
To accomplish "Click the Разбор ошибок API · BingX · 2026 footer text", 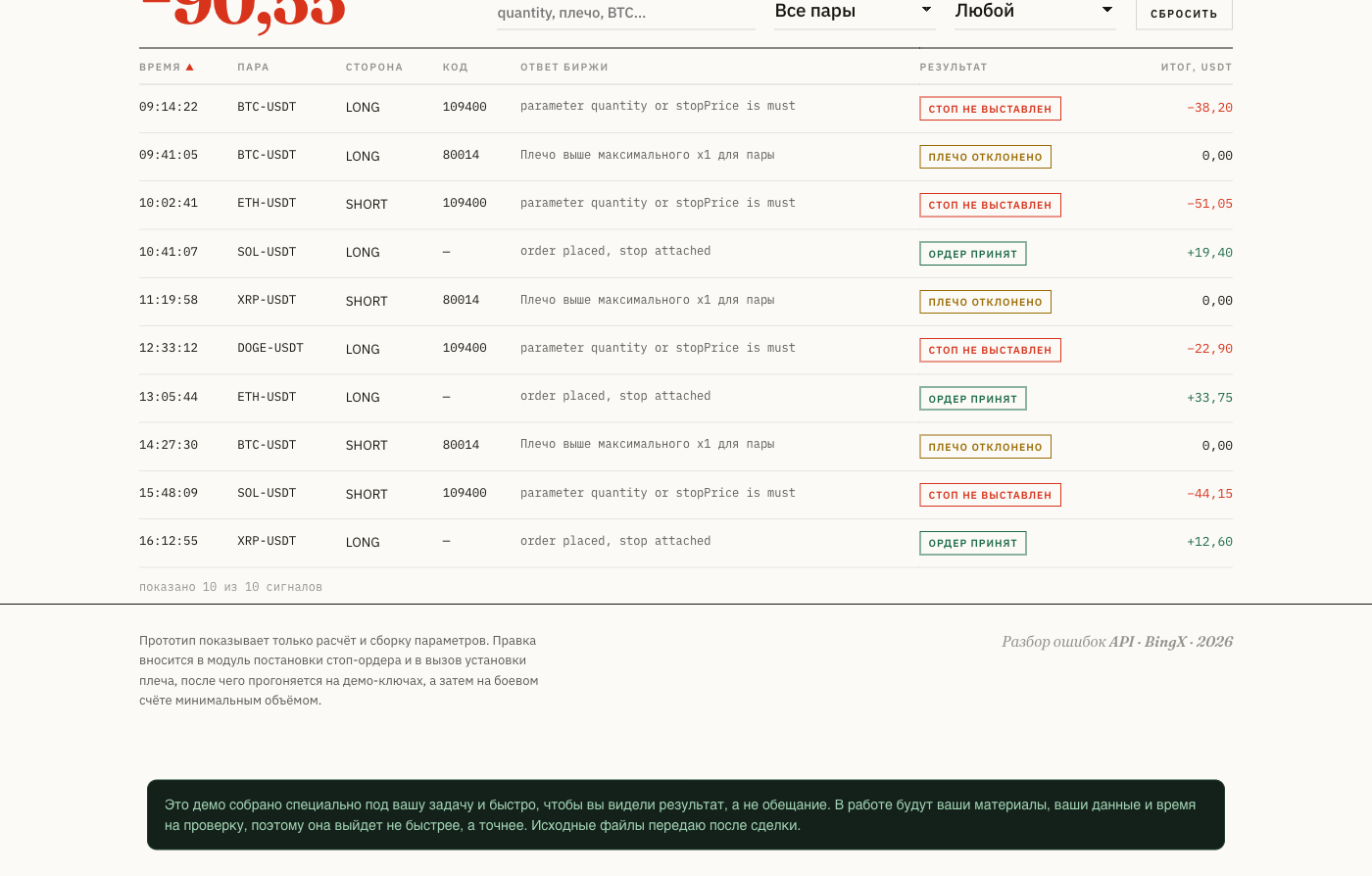I will tap(1117, 642).
